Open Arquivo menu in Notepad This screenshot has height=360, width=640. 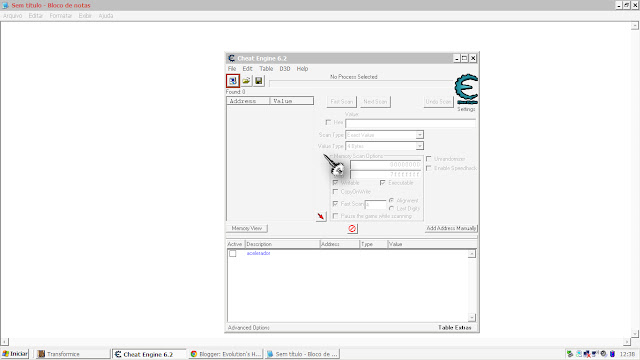click(13, 16)
